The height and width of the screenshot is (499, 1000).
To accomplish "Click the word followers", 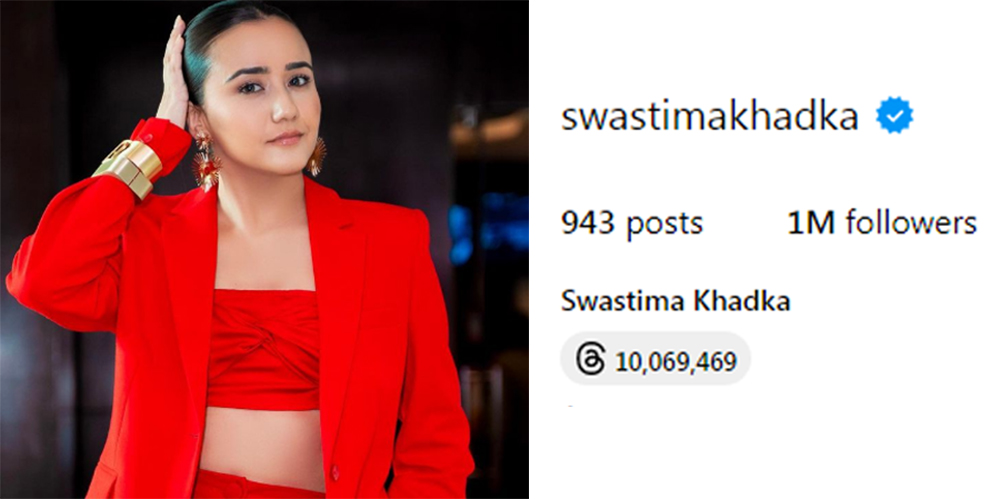I will pos(911,223).
